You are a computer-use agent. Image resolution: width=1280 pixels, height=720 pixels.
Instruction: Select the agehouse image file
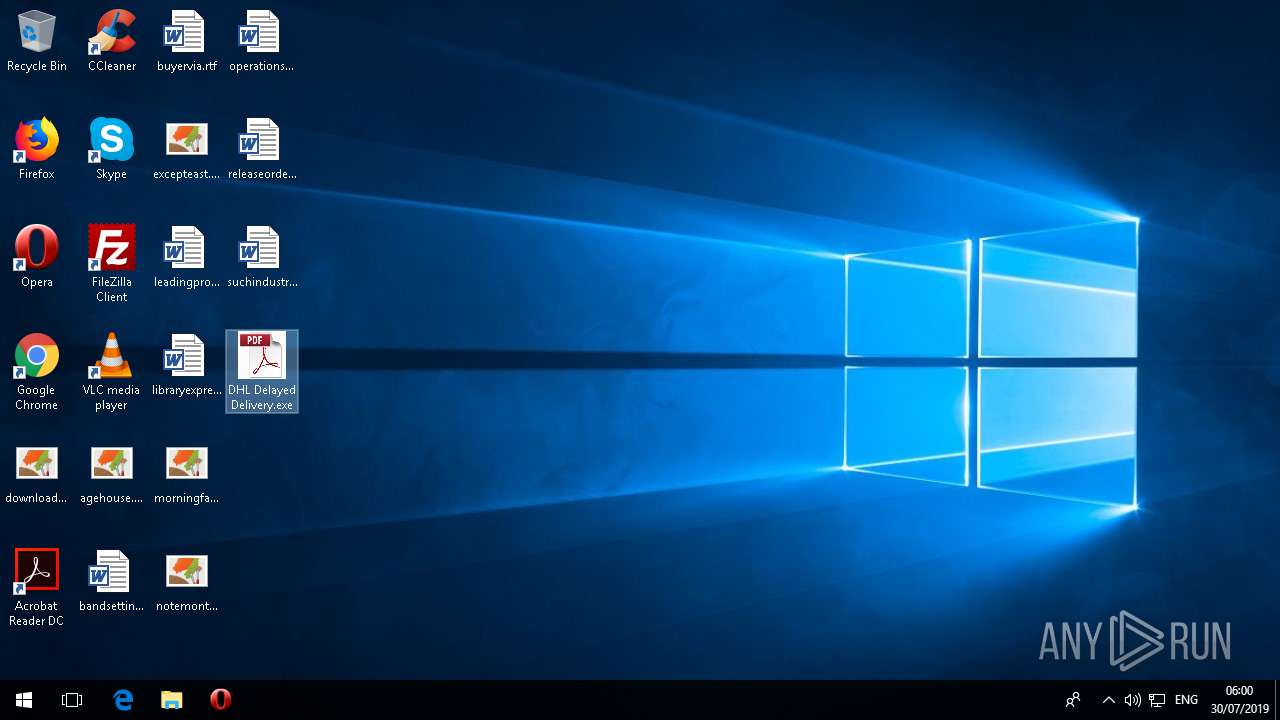pyautogui.click(x=112, y=474)
